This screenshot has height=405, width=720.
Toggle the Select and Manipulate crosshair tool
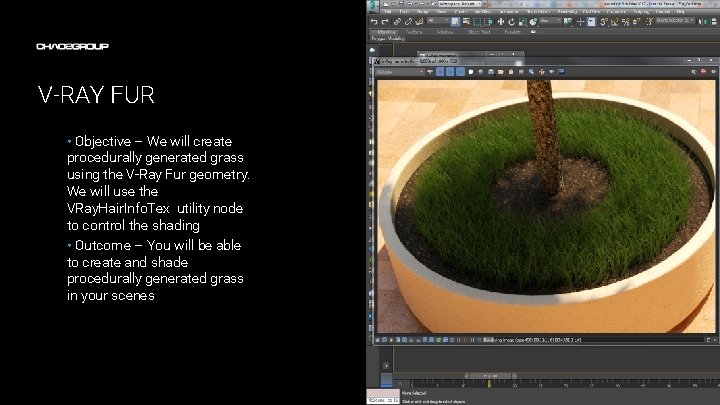580,22
